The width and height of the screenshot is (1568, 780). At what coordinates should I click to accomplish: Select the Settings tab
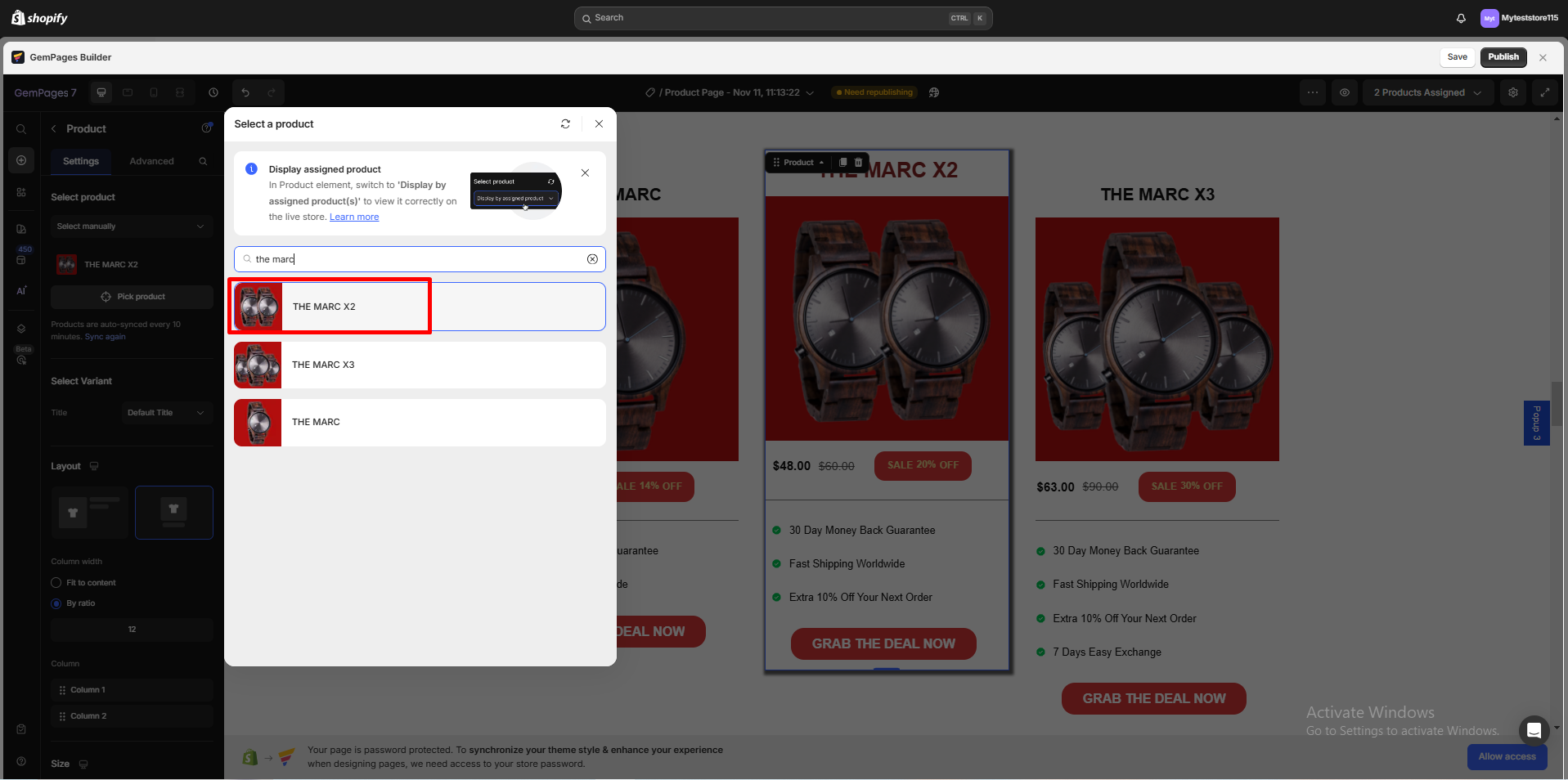(x=80, y=161)
